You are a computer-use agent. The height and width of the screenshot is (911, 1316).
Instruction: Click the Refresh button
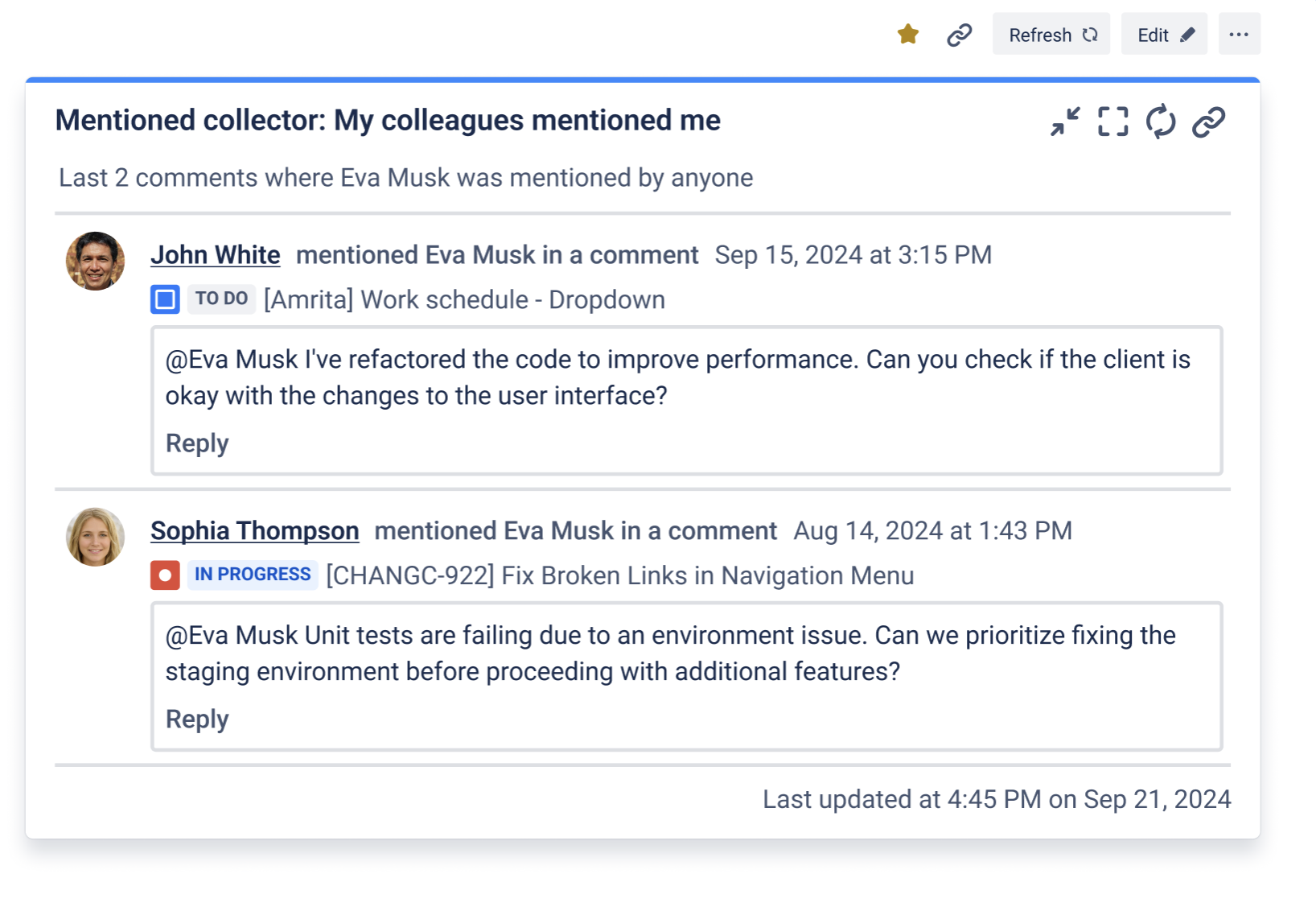[x=1051, y=35]
